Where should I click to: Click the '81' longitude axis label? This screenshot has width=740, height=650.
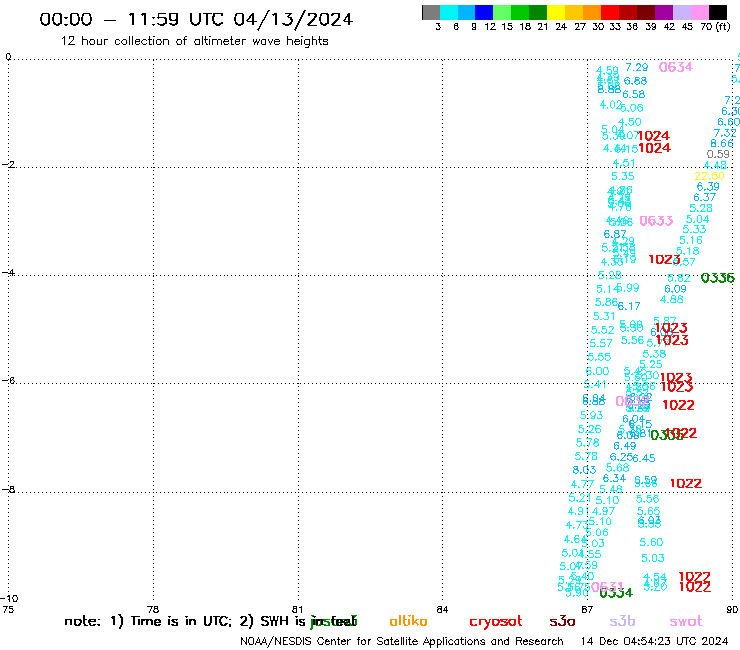[x=297, y=609]
